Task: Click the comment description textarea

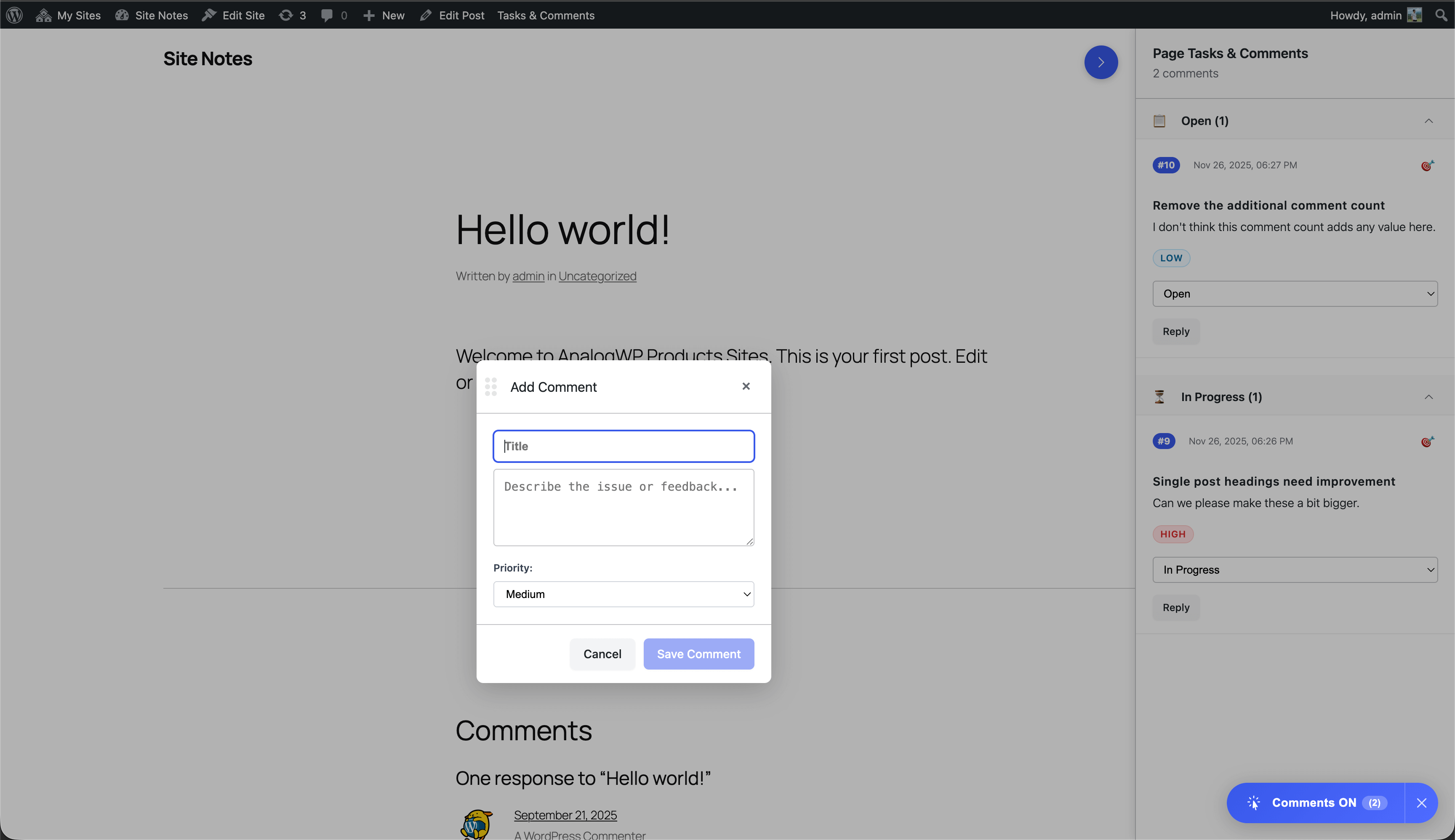Action: [624, 507]
